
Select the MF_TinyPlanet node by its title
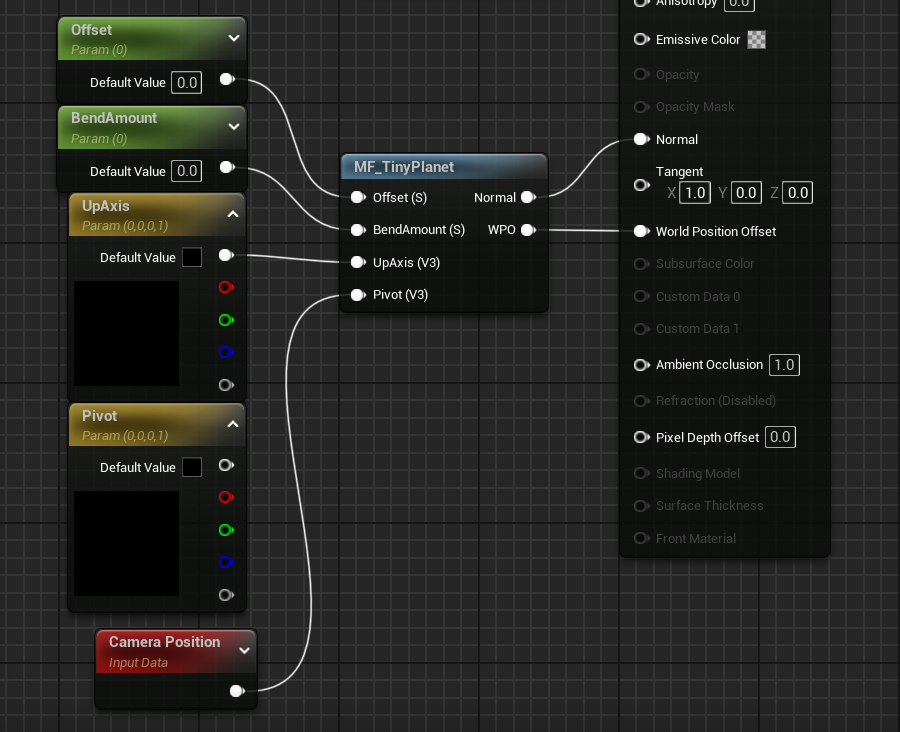404,167
